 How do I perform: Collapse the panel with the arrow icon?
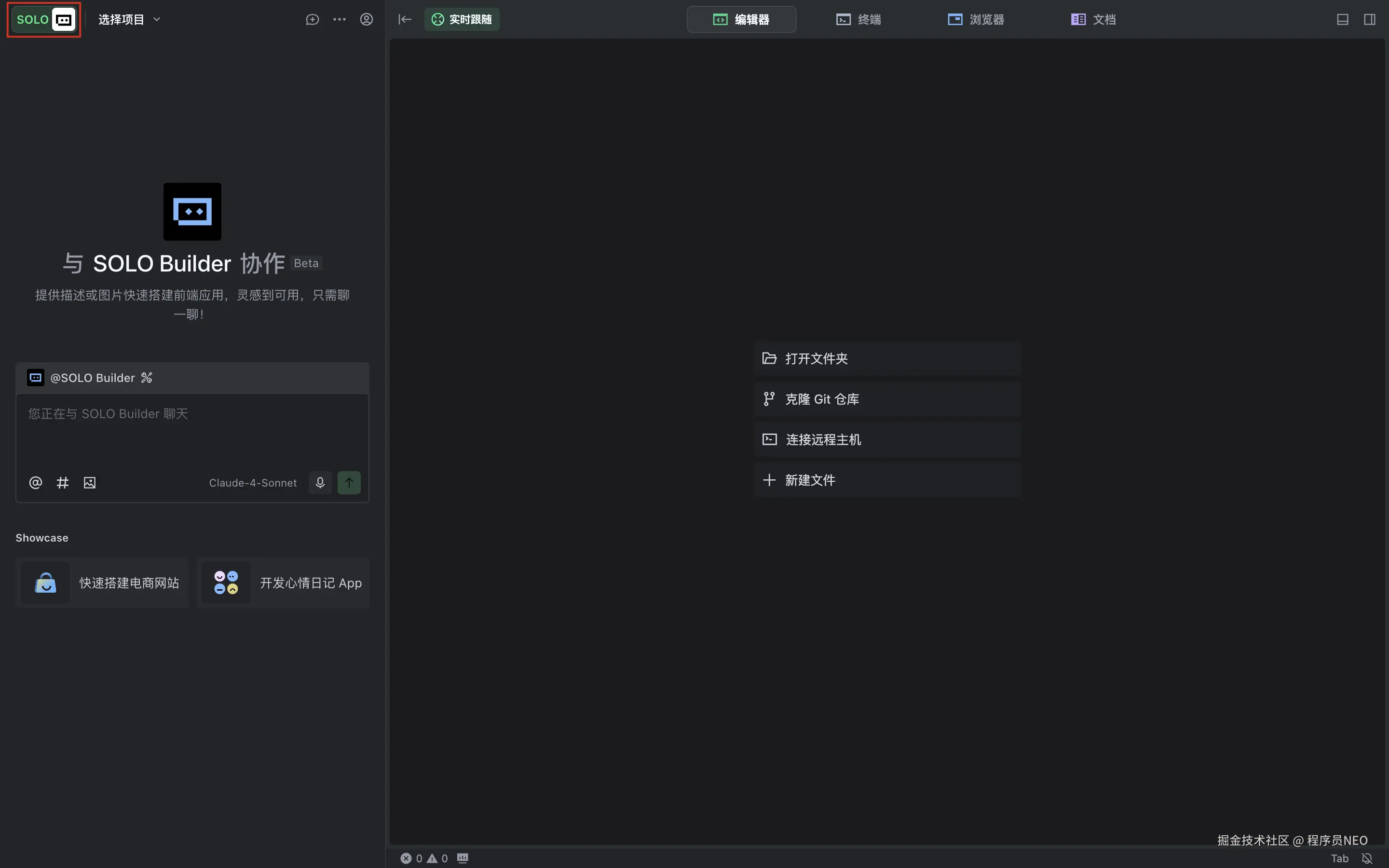[405, 19]
